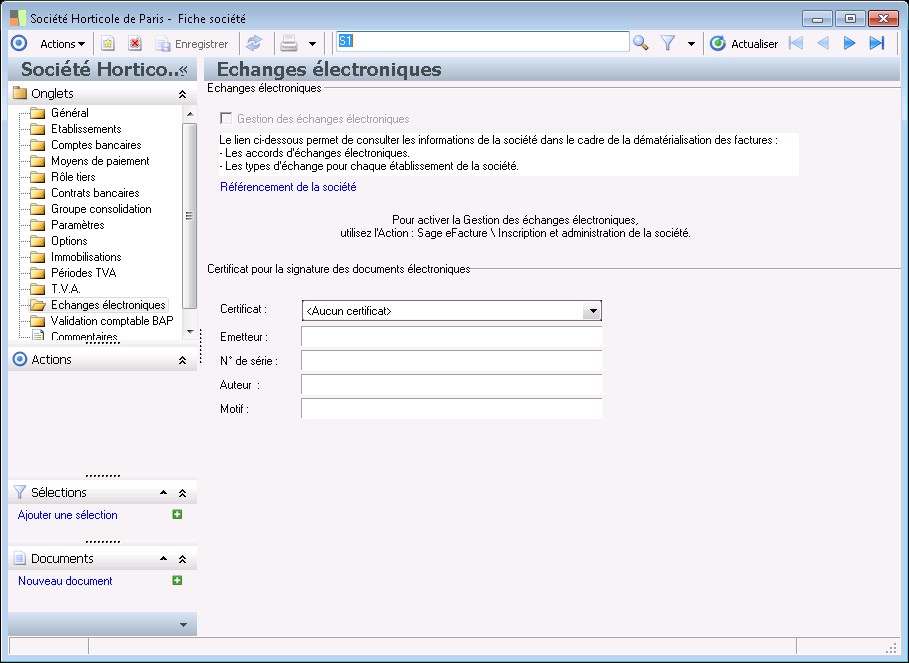Collapse the Onglets section
Image resolution: width=909 pixels, height=663 pixels.
pyautogui.click(x=182, y=94)
